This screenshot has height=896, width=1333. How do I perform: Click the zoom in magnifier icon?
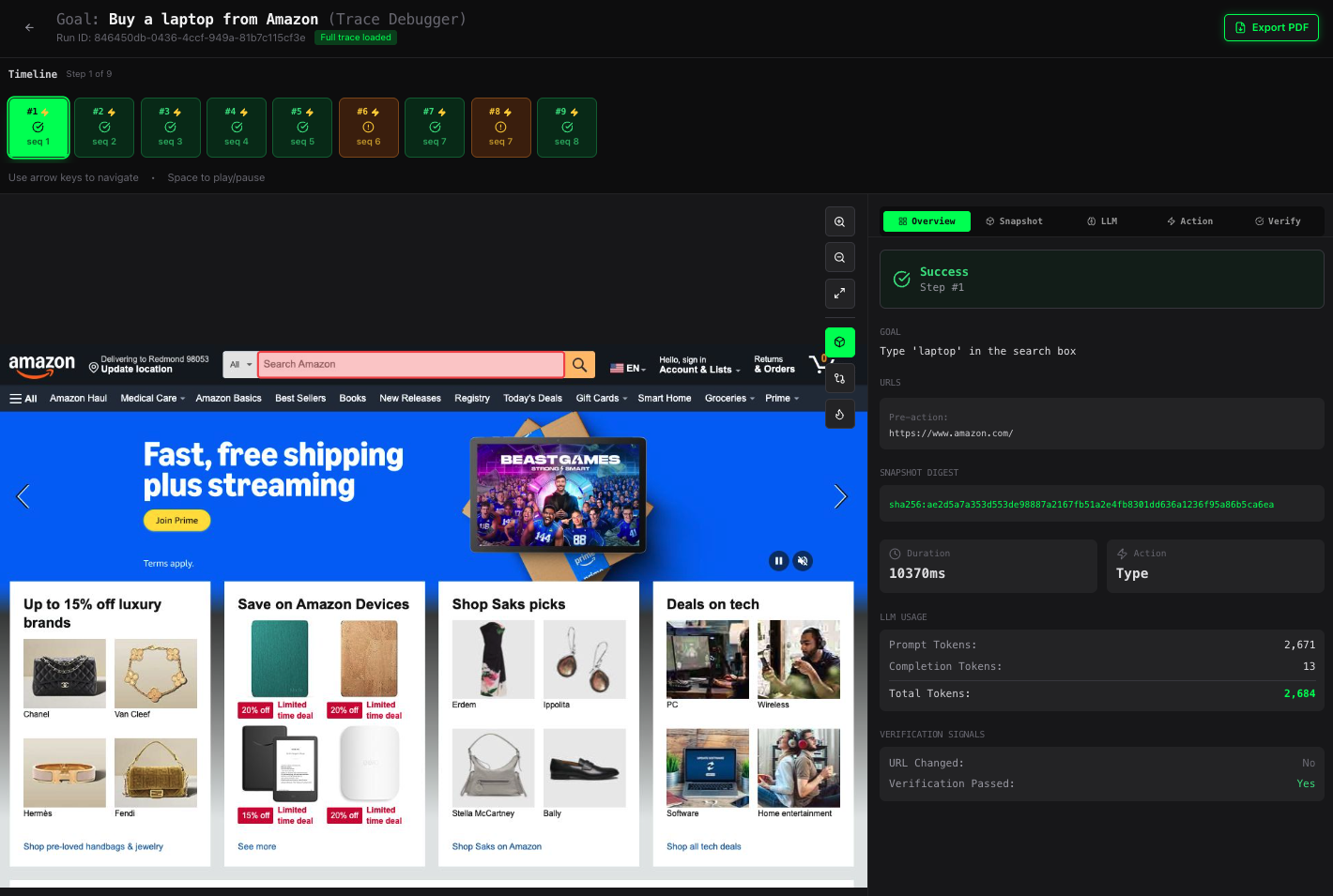pos(839,222)
